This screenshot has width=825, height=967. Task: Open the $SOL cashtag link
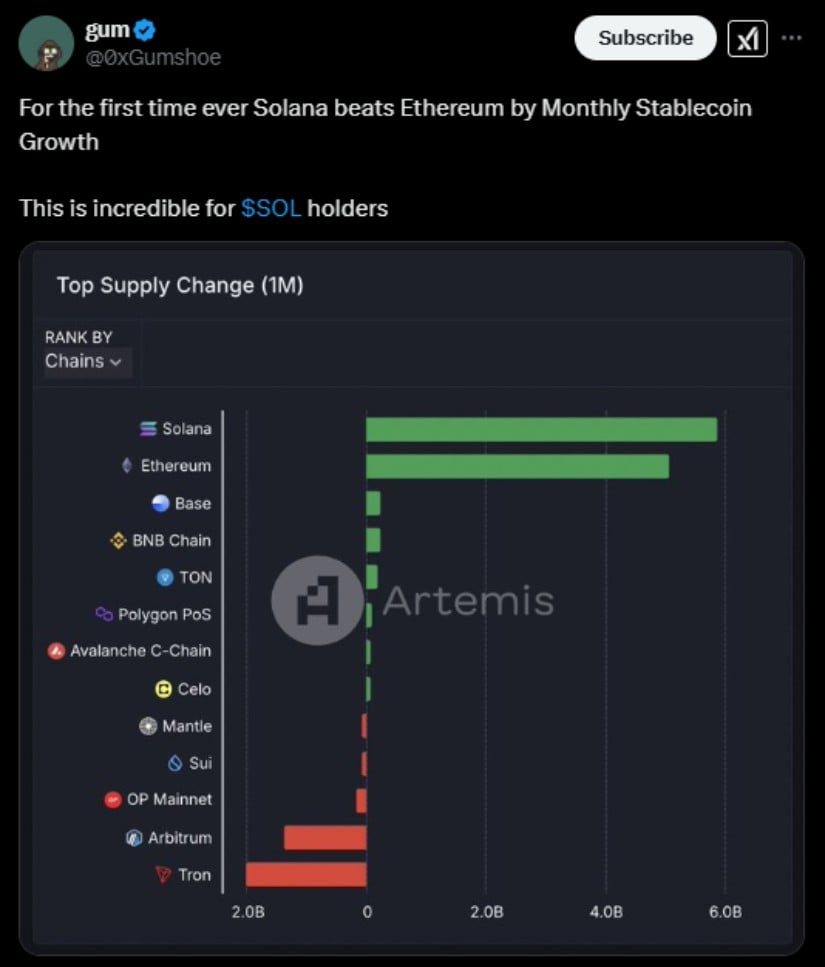pos(271,209)
